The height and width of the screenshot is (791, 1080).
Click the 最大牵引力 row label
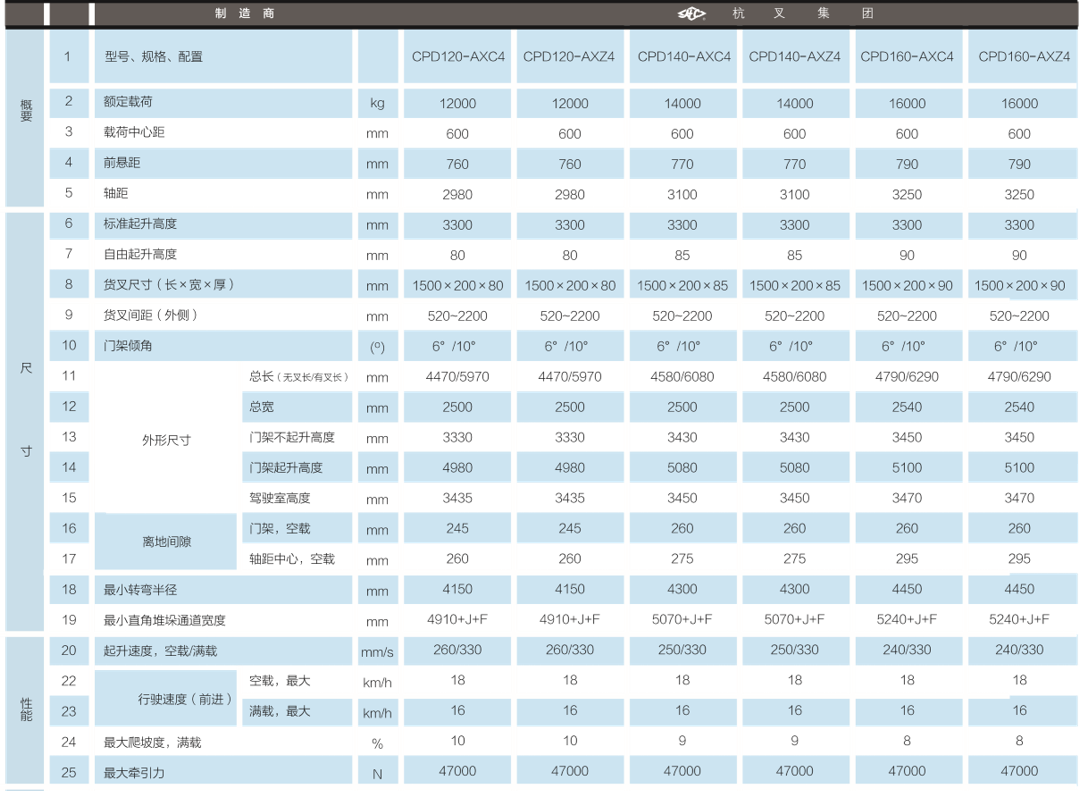pyautogui.click(x=134, y=772)
